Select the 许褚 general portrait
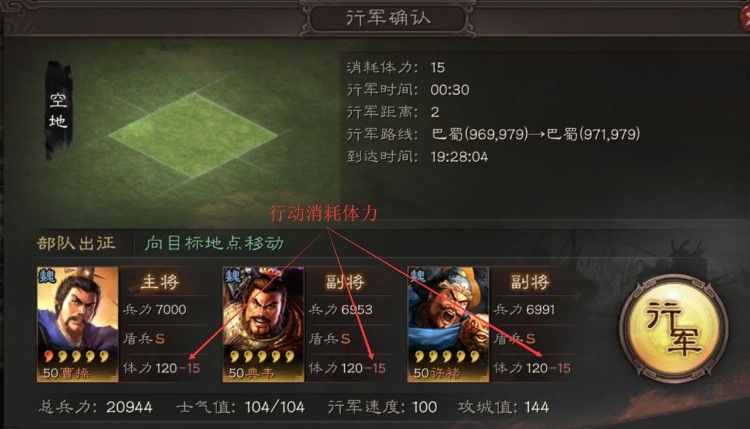This screenshot has height=429, width=750. [x=448, y=324]
